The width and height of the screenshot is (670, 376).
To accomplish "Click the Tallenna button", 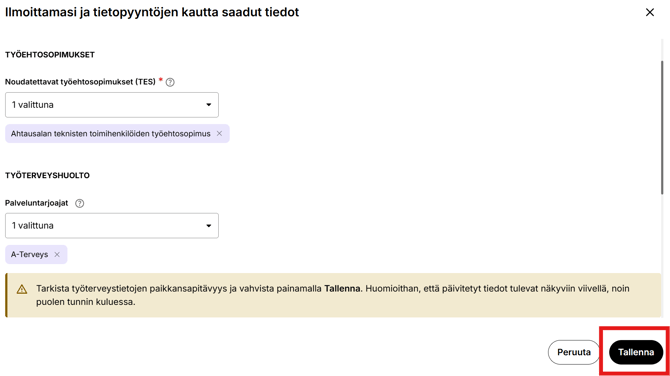I will point(636,352).
